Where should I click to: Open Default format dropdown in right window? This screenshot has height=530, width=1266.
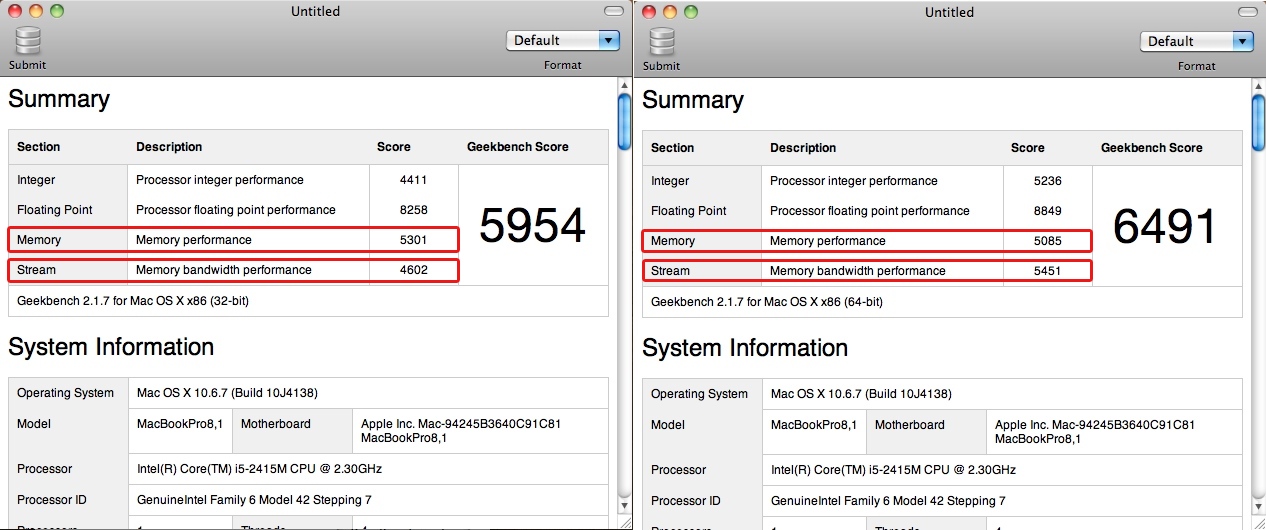[x=1197, y=41]
